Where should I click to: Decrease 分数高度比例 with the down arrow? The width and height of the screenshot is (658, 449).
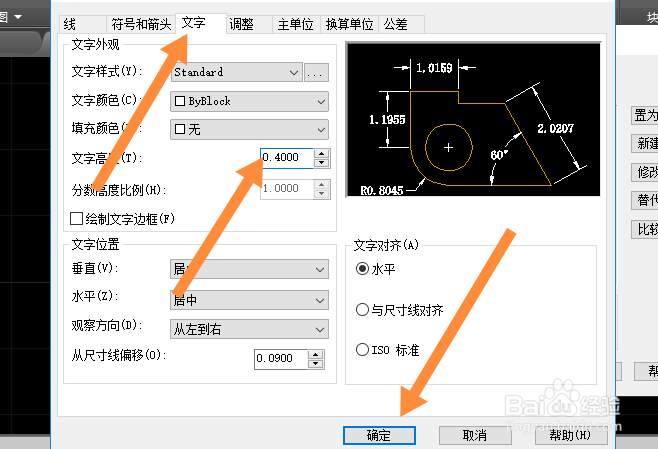[322, 194]
